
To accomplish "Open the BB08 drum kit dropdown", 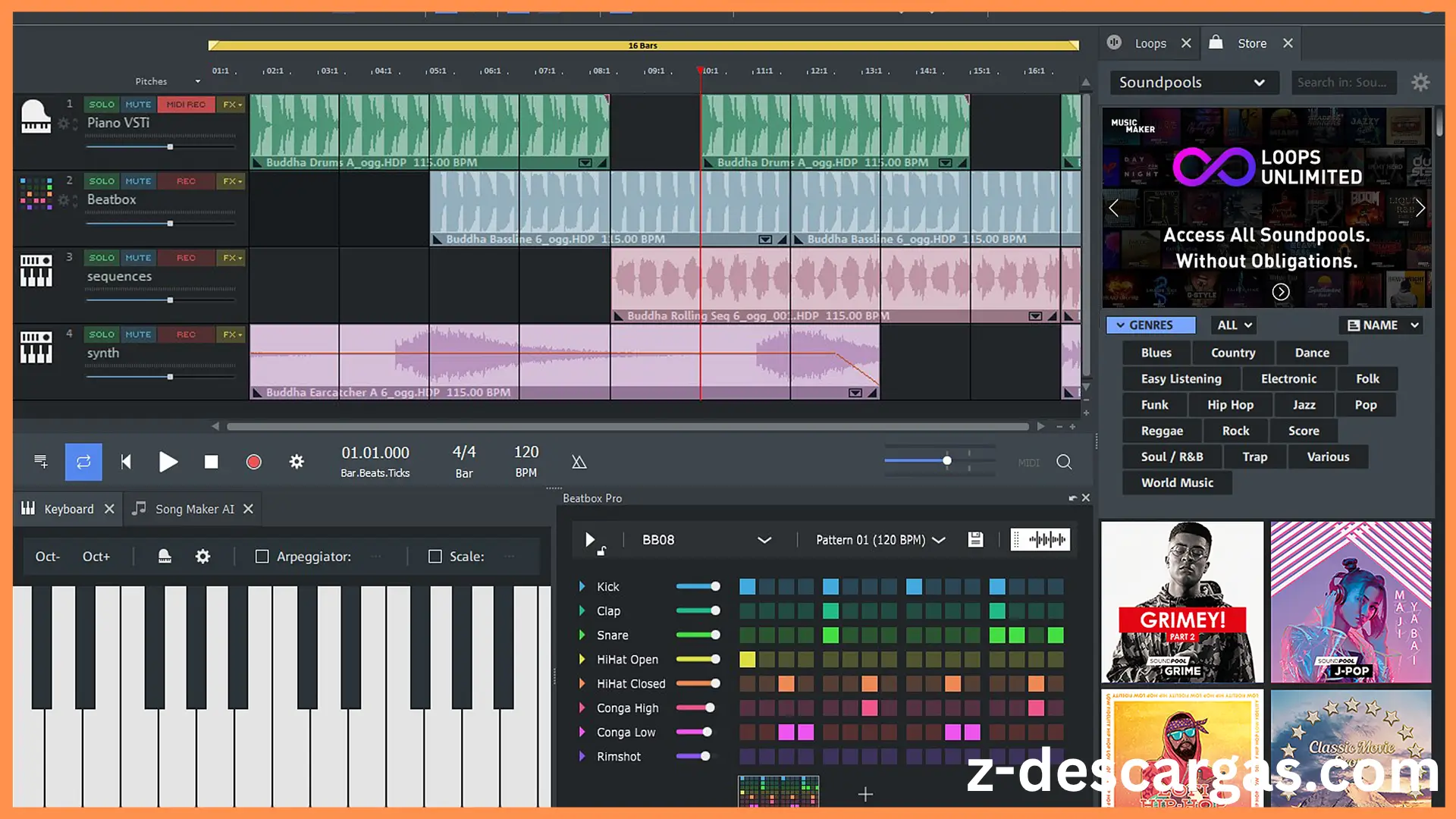I will click(706, 540).
